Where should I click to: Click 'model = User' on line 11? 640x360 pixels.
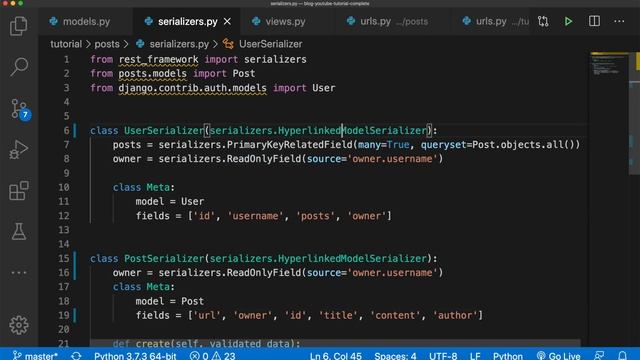[x=170, y=202]
